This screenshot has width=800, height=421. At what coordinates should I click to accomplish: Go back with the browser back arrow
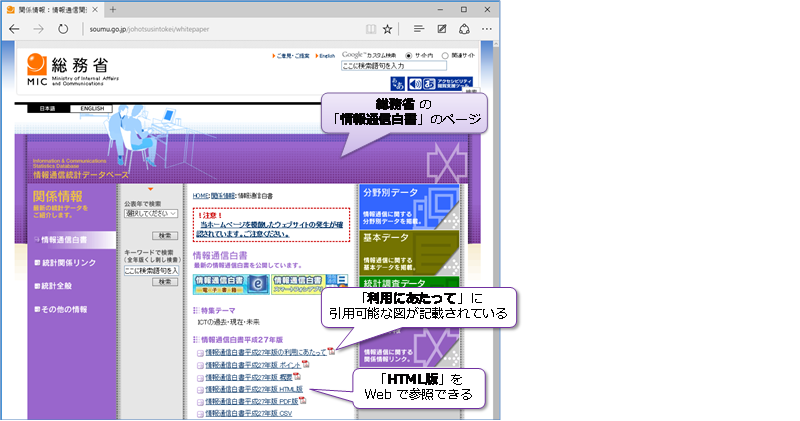click(14, 29)
